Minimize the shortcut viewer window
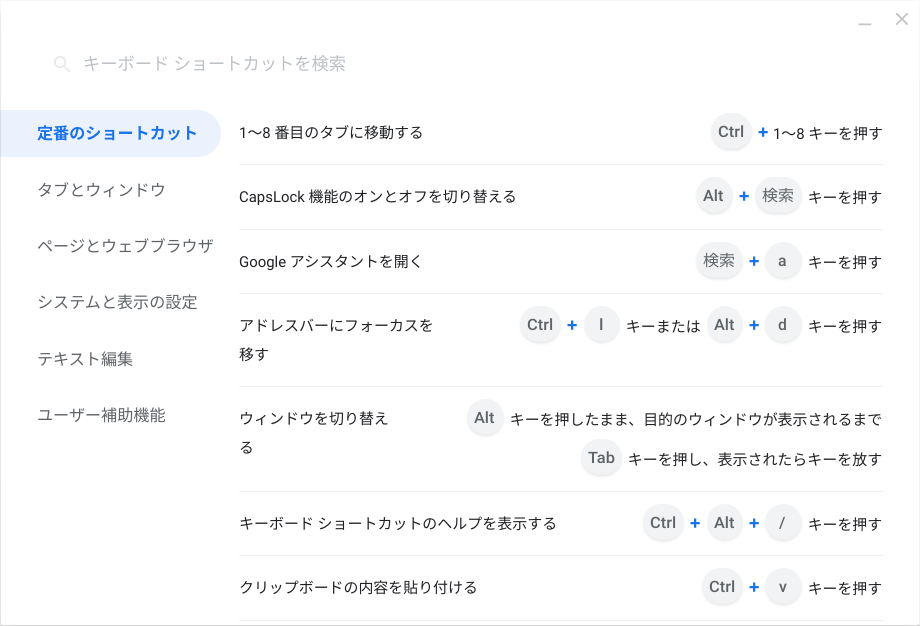Screen dimensions: 920x626 pyautogui.click(x=865, y=21)
